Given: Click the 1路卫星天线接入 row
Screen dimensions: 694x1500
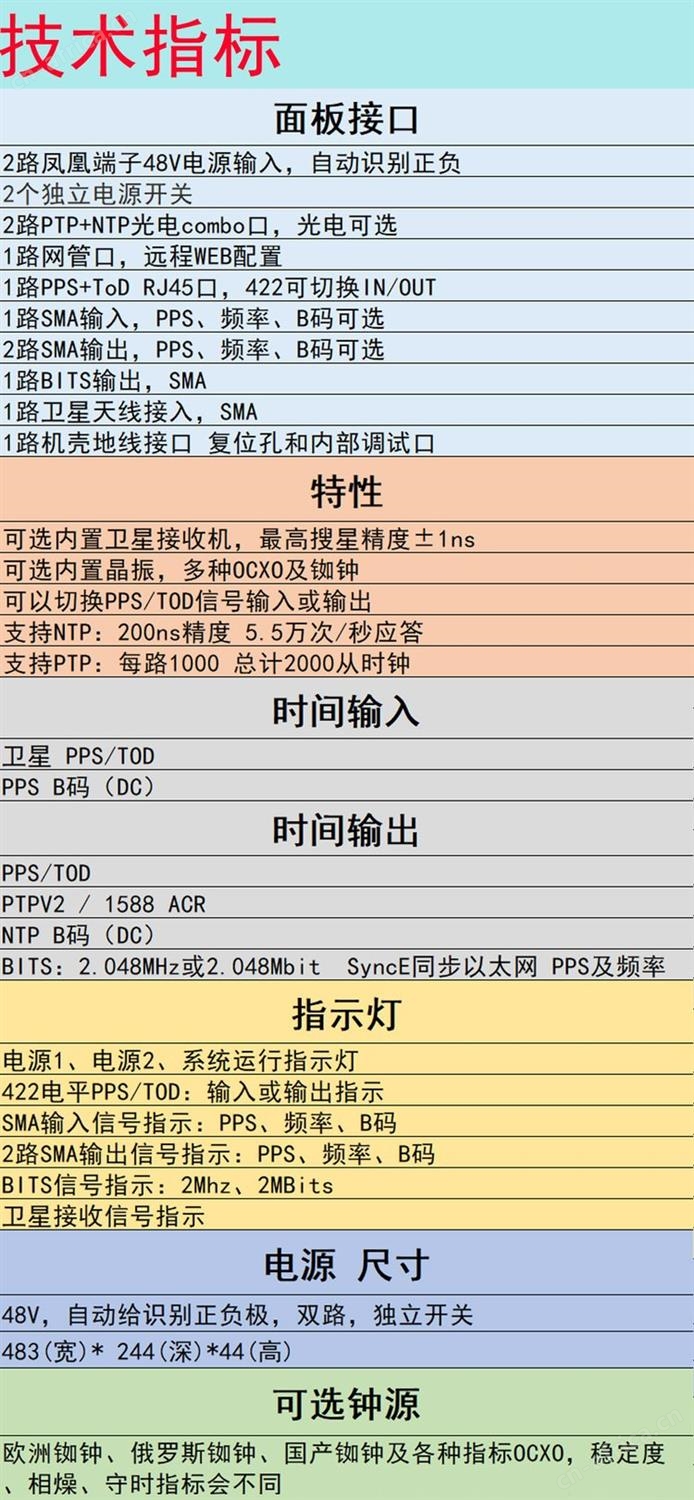Looking at the screenshot, I should click(x=130, y=412).
